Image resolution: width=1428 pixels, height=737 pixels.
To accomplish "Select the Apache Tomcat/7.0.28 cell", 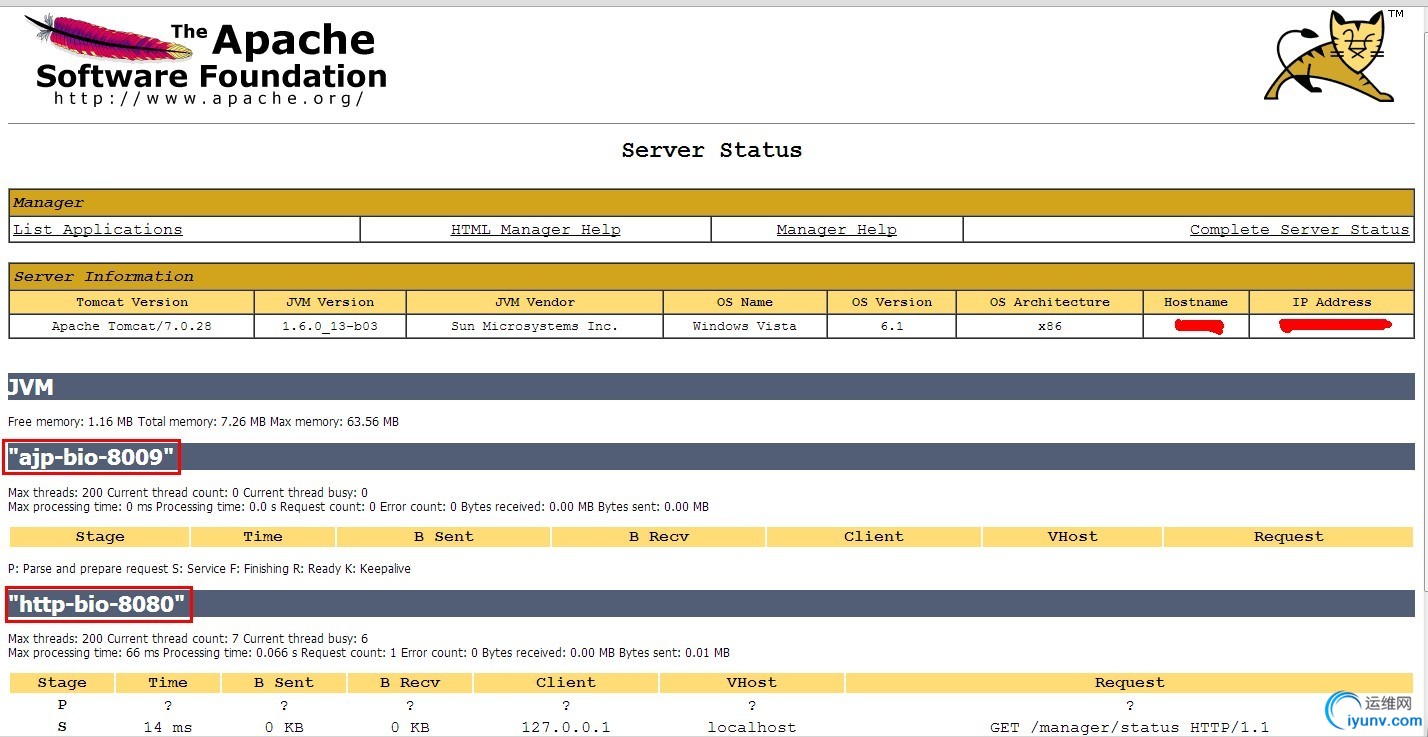I will click(132, 326).
